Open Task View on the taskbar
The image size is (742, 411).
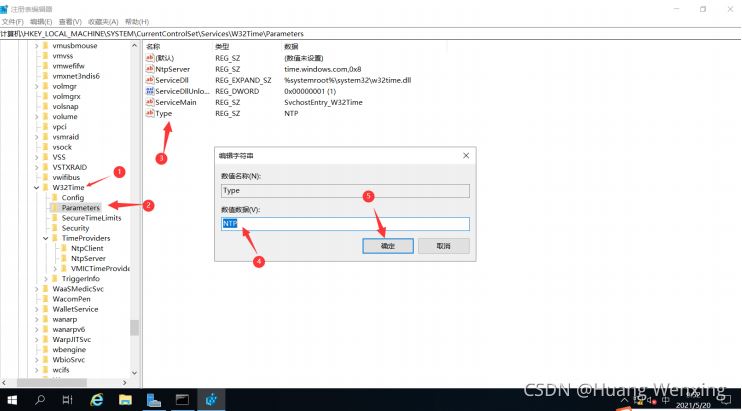click(x=68, y=400)
